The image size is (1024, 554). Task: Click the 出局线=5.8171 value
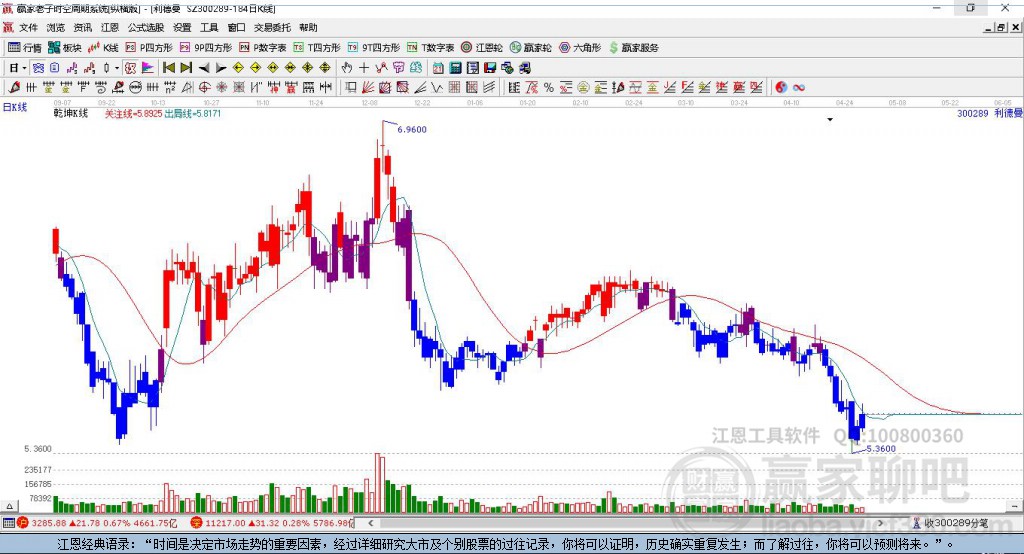pos(193,114)
